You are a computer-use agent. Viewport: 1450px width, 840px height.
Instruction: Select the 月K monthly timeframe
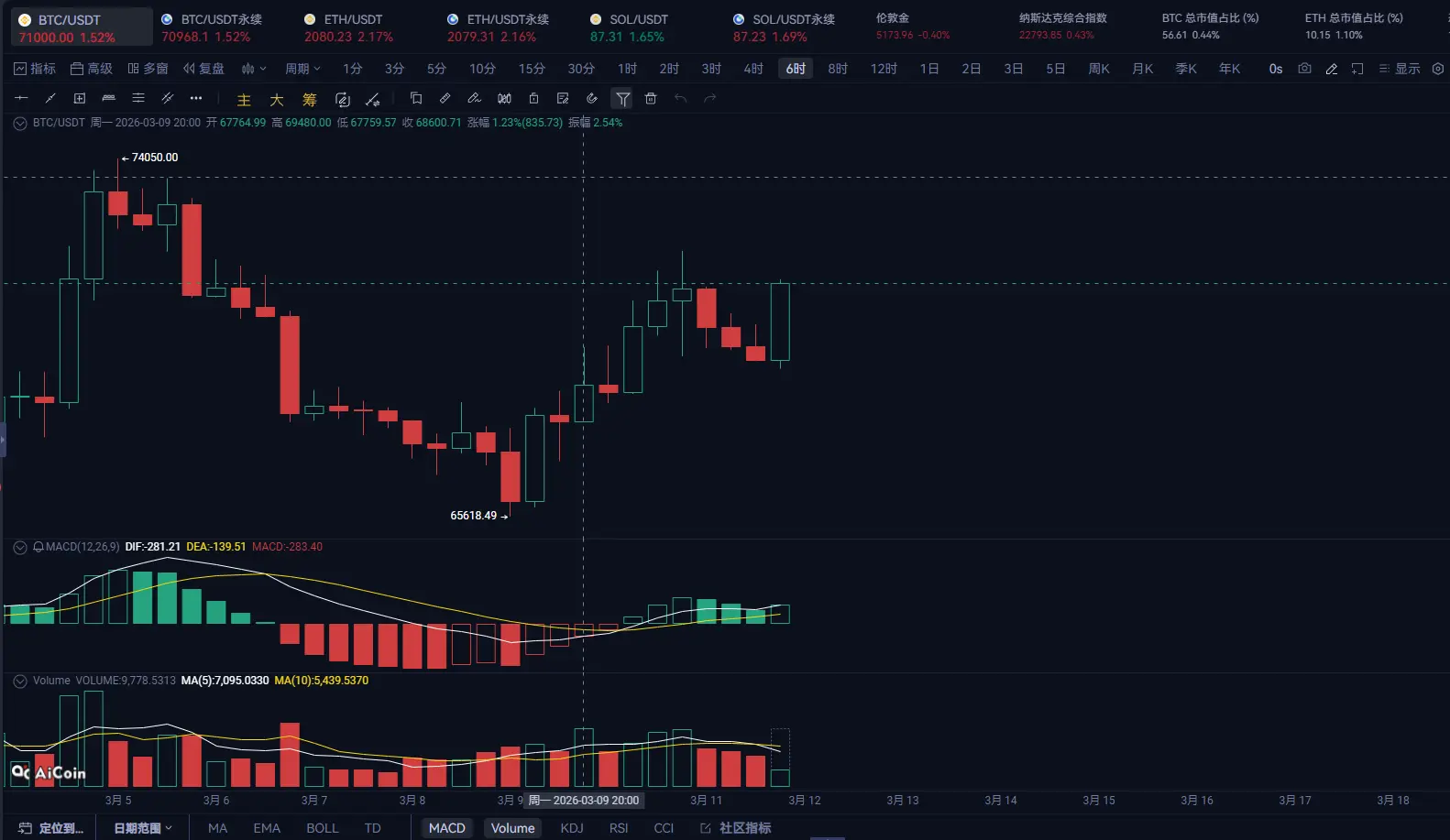point(1143,69)
